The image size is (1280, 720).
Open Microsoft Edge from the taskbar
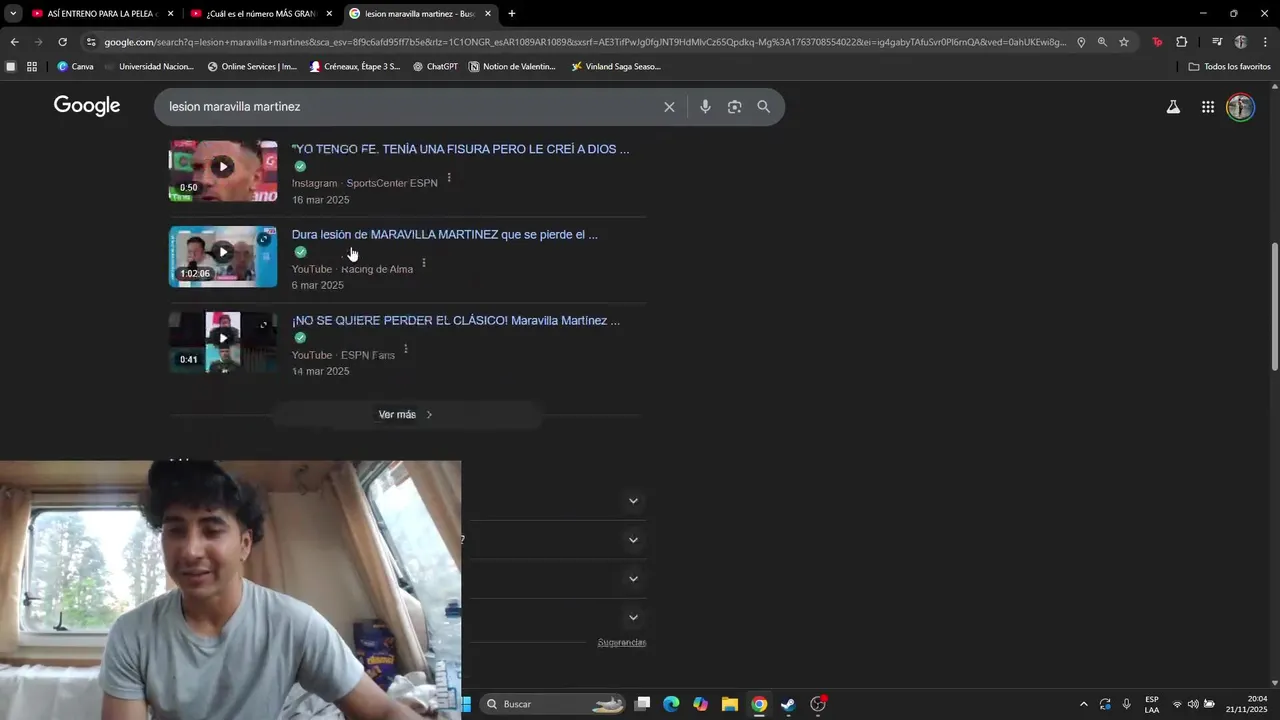point(671,704)
